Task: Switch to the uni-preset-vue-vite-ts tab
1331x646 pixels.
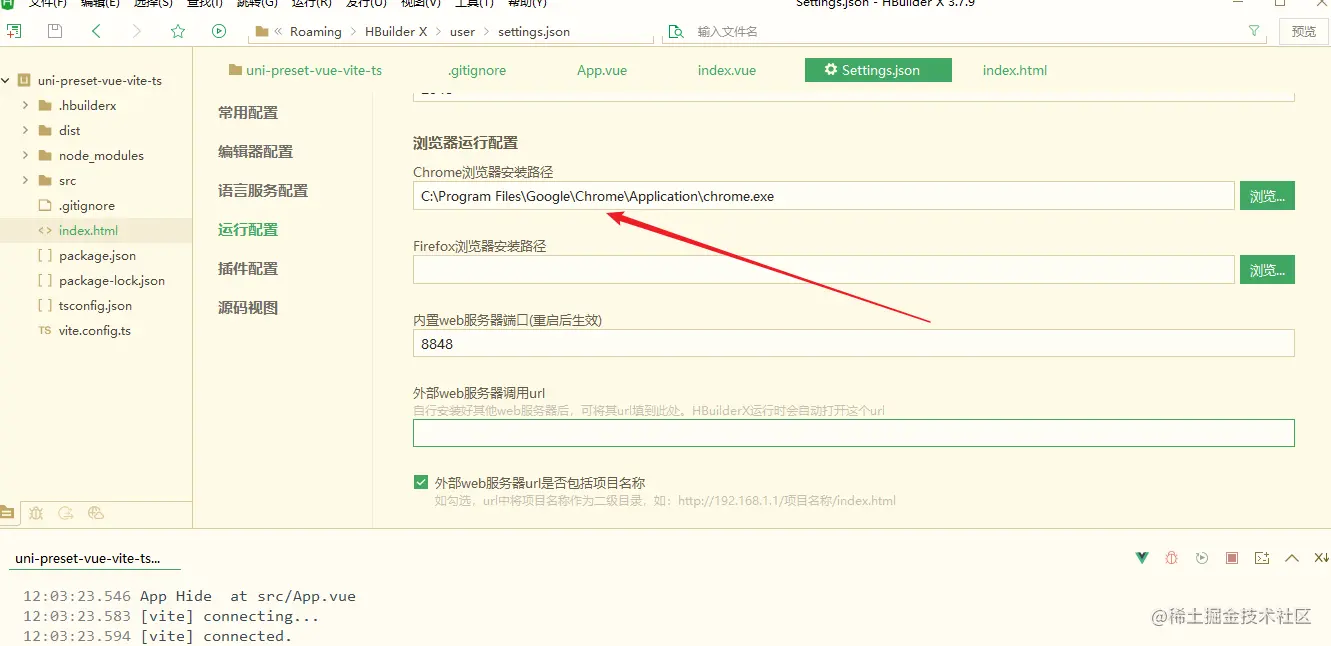Action: (305, 70)
